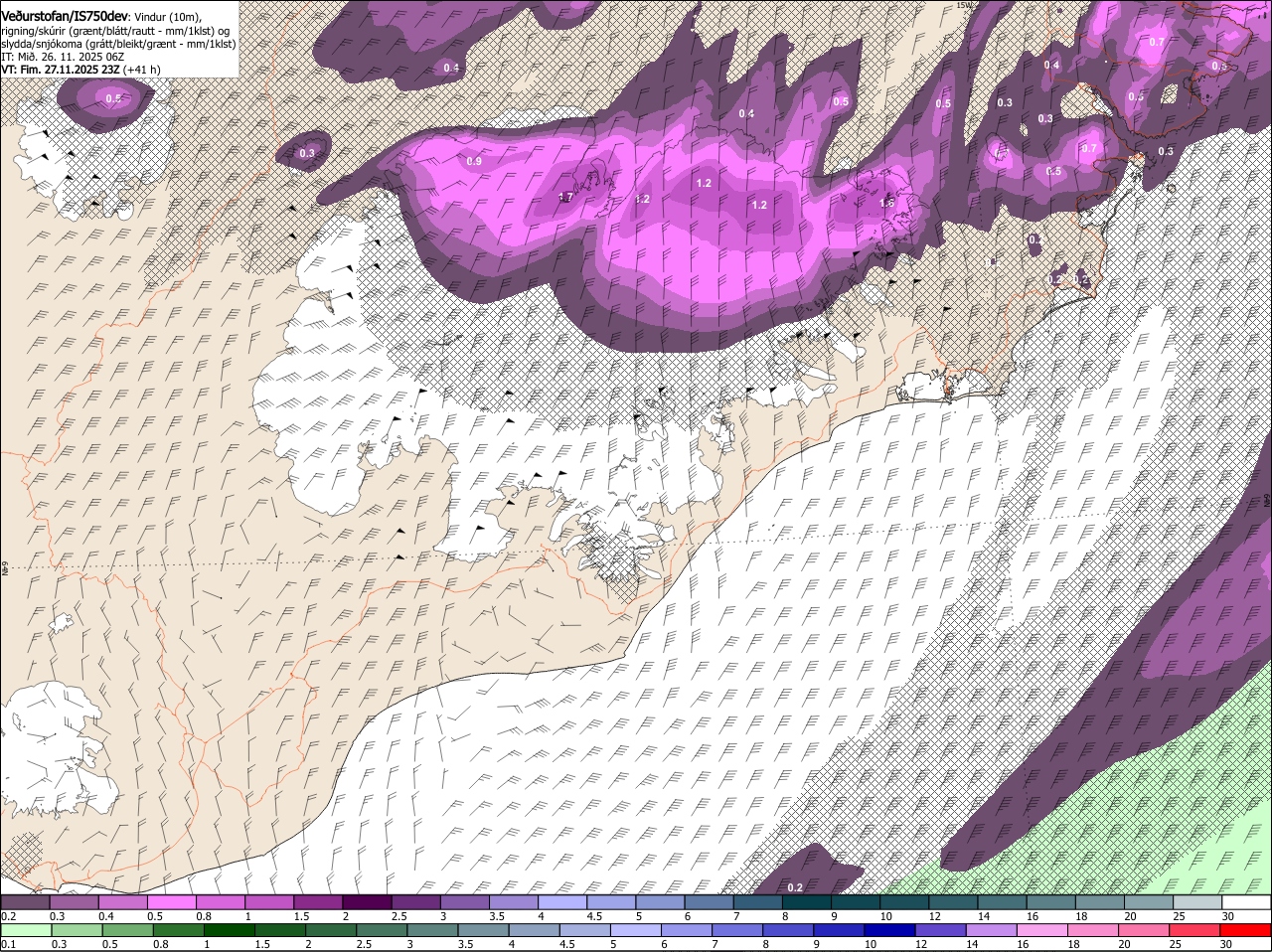Click the purple-scale swatch starting at 1.5
1272x952 pixels.
[318, 902]
